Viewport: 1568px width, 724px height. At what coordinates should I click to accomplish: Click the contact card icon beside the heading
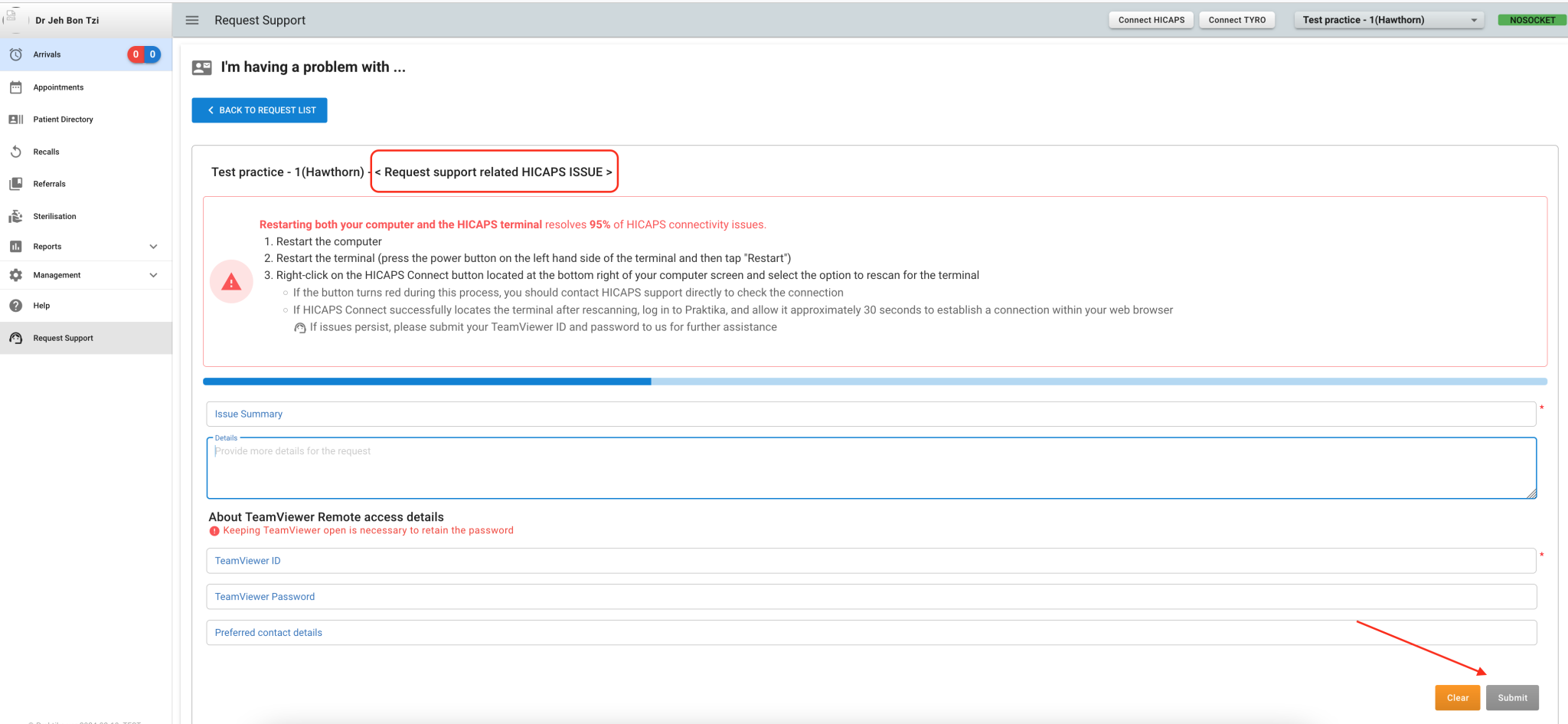click(x=202, y=67)
